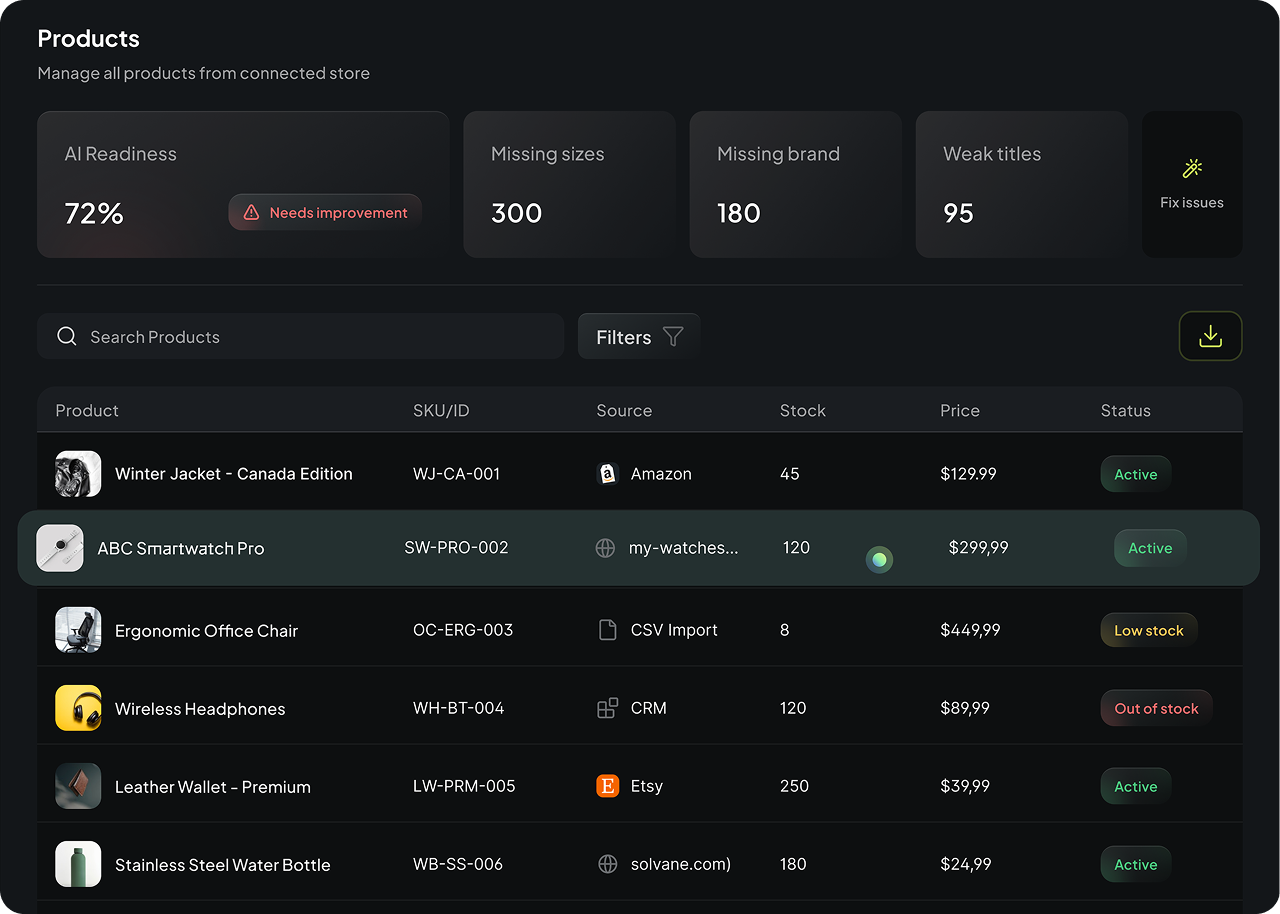Click the Low stock badge on Ergonomic Office Chair

pyautogui.click(x=1148, y=630)
